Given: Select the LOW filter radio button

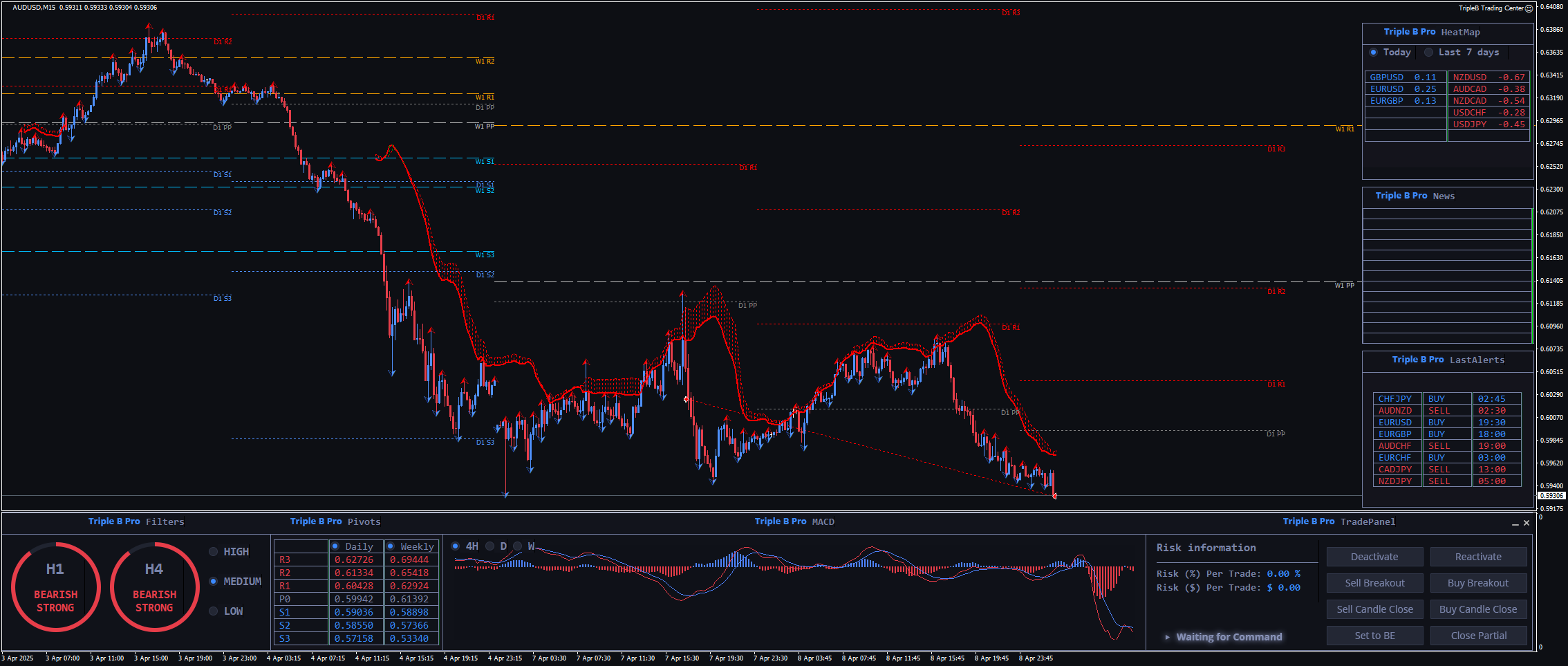Looking at the screenshot, I should pyautogui.click(x=214, y=611).
